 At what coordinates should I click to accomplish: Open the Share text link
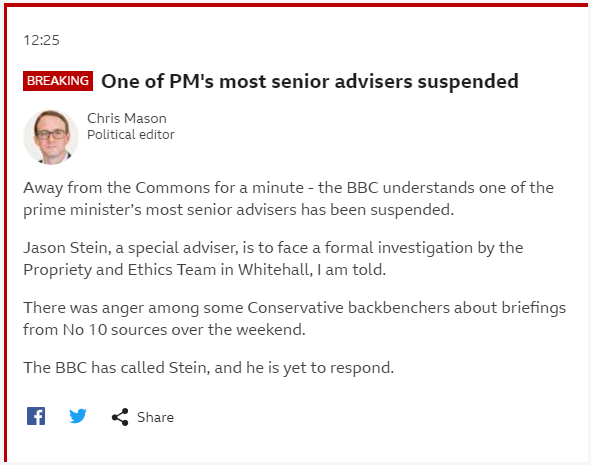tap(155, 417)
